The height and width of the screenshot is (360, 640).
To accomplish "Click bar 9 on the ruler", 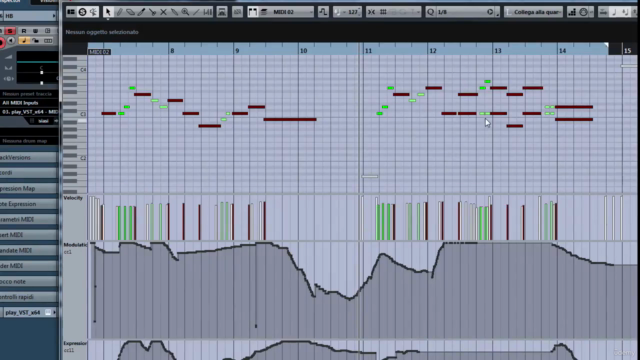I will coord(237,51).
